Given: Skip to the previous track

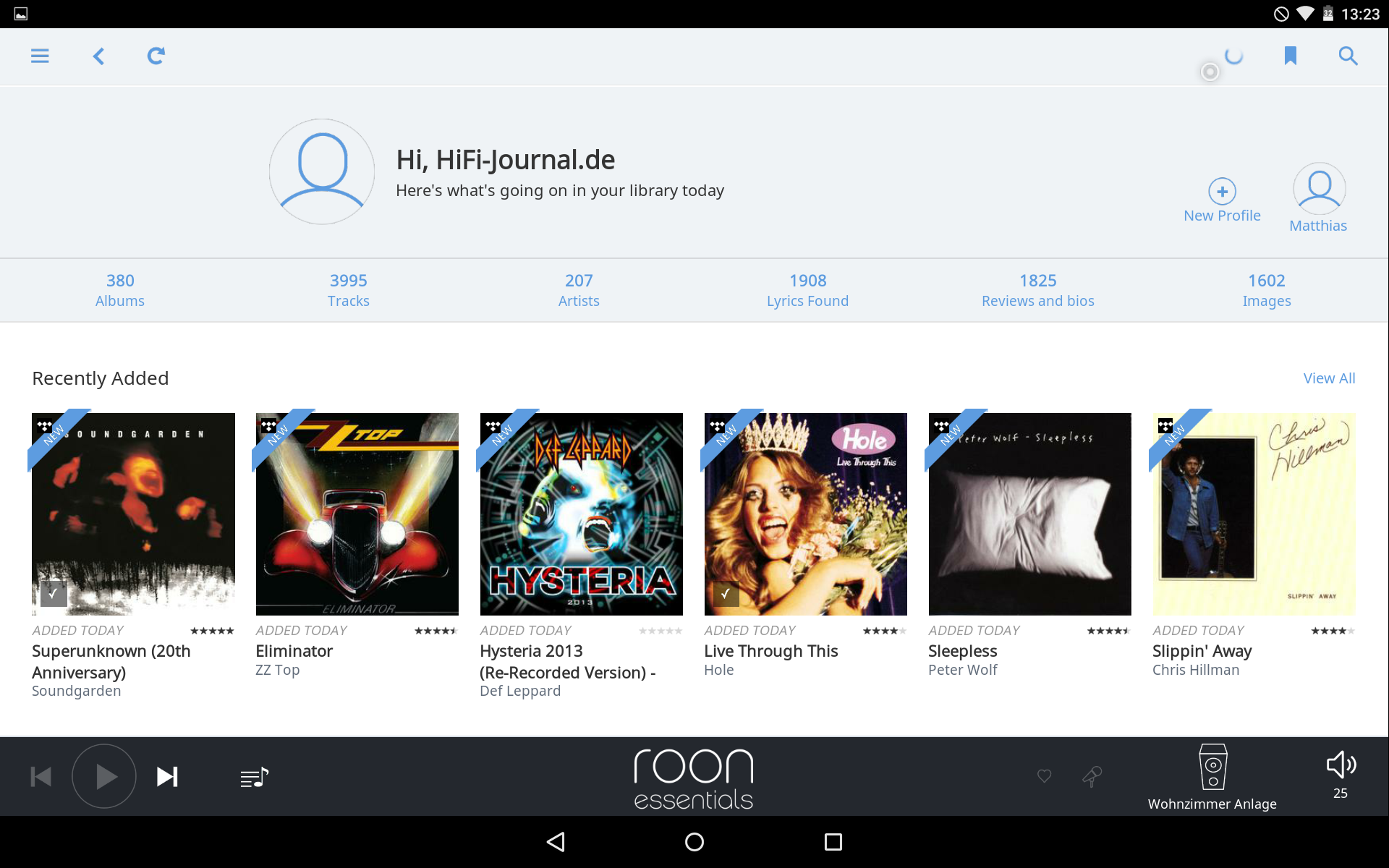Looking at the screenshot, I should coord(41,777).
